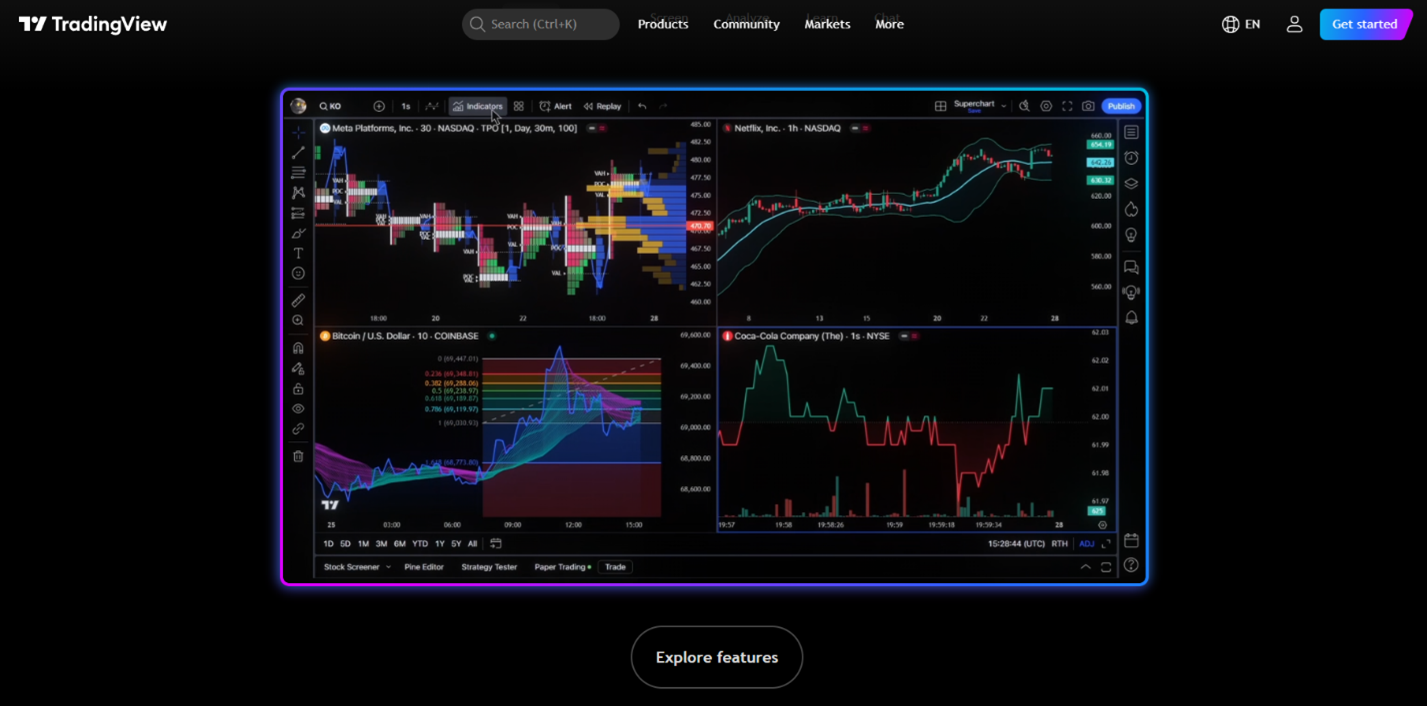
Task: Click the Trade button
Action: [615, 567]
